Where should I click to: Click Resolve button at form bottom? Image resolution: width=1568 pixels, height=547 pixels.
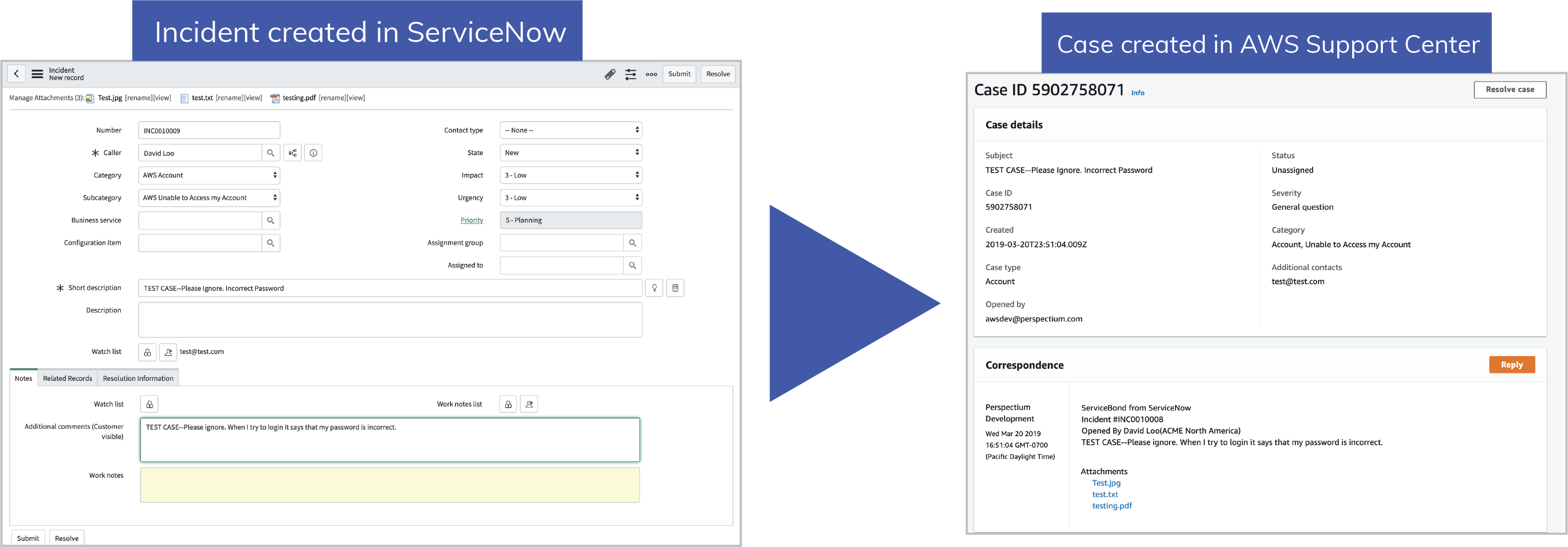tap(67, 538)
